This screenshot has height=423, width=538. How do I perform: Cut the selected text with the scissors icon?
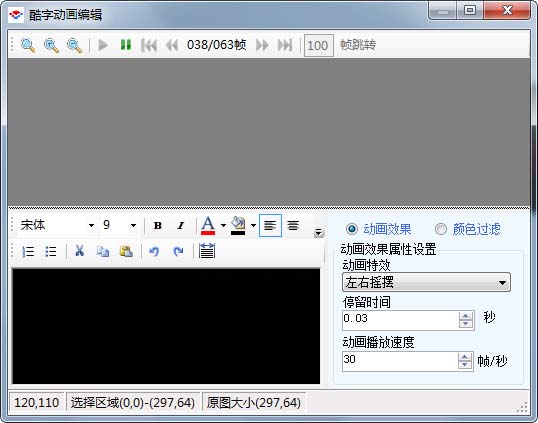pos(80,251)
